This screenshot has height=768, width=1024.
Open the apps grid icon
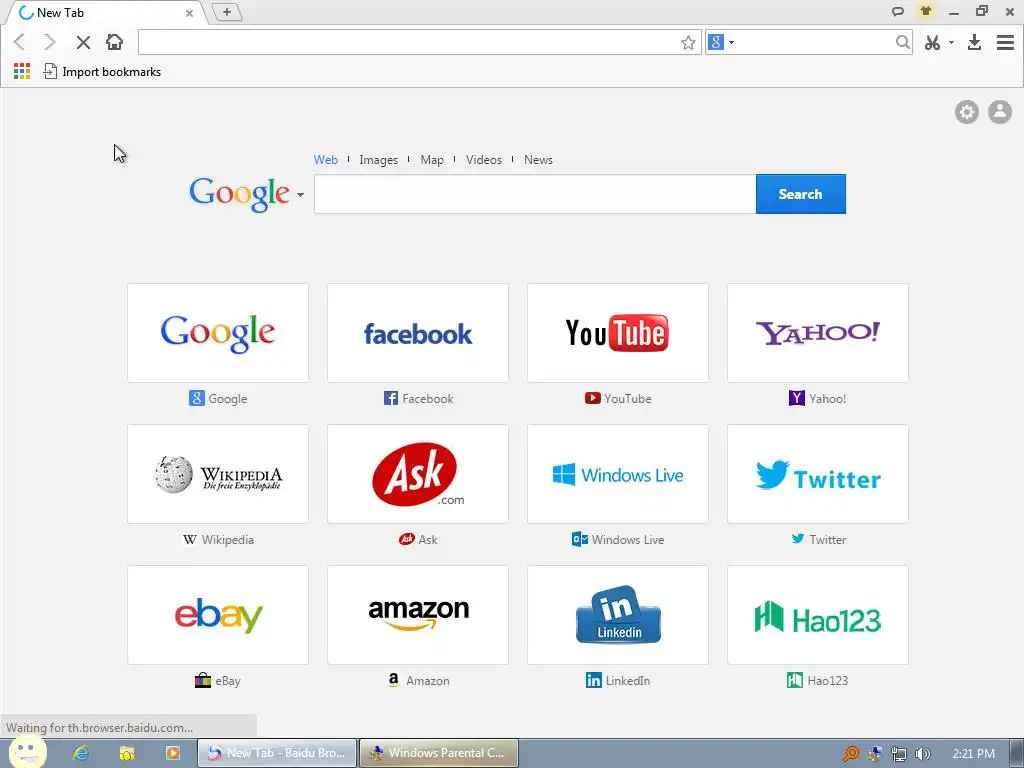(22, 71)
